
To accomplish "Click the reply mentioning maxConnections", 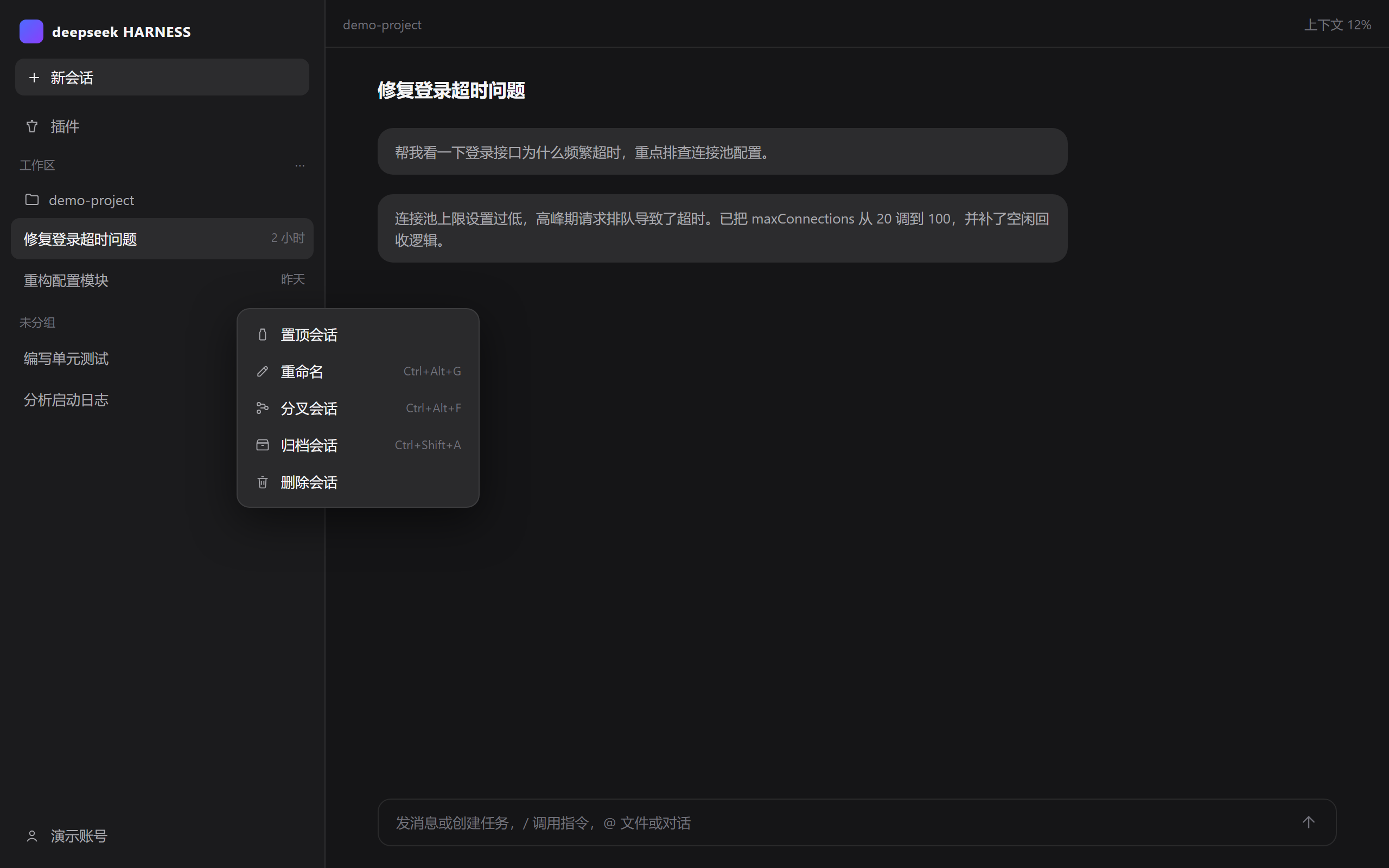I will (722, 228).
